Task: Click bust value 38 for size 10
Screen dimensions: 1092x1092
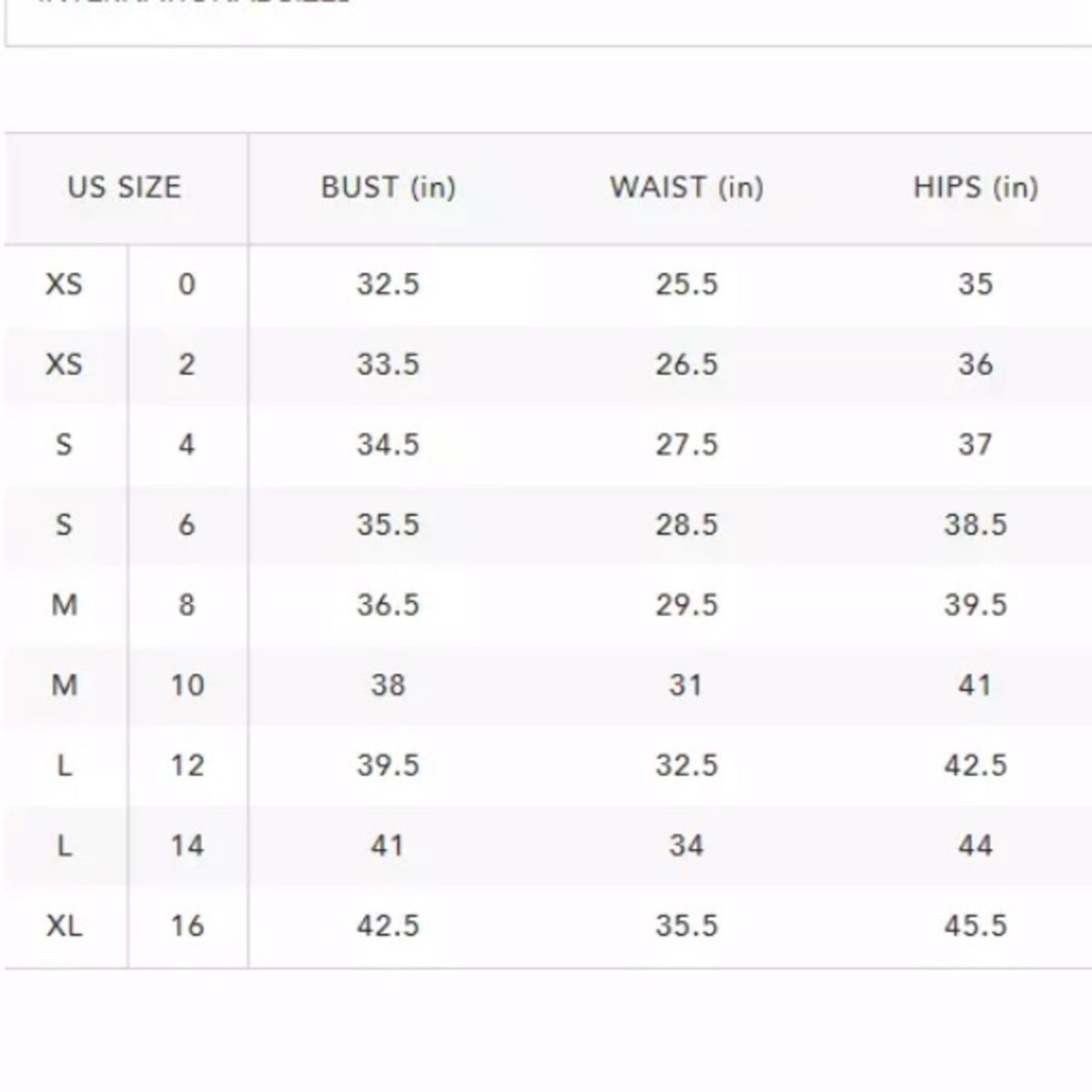Action: (388, 684)
